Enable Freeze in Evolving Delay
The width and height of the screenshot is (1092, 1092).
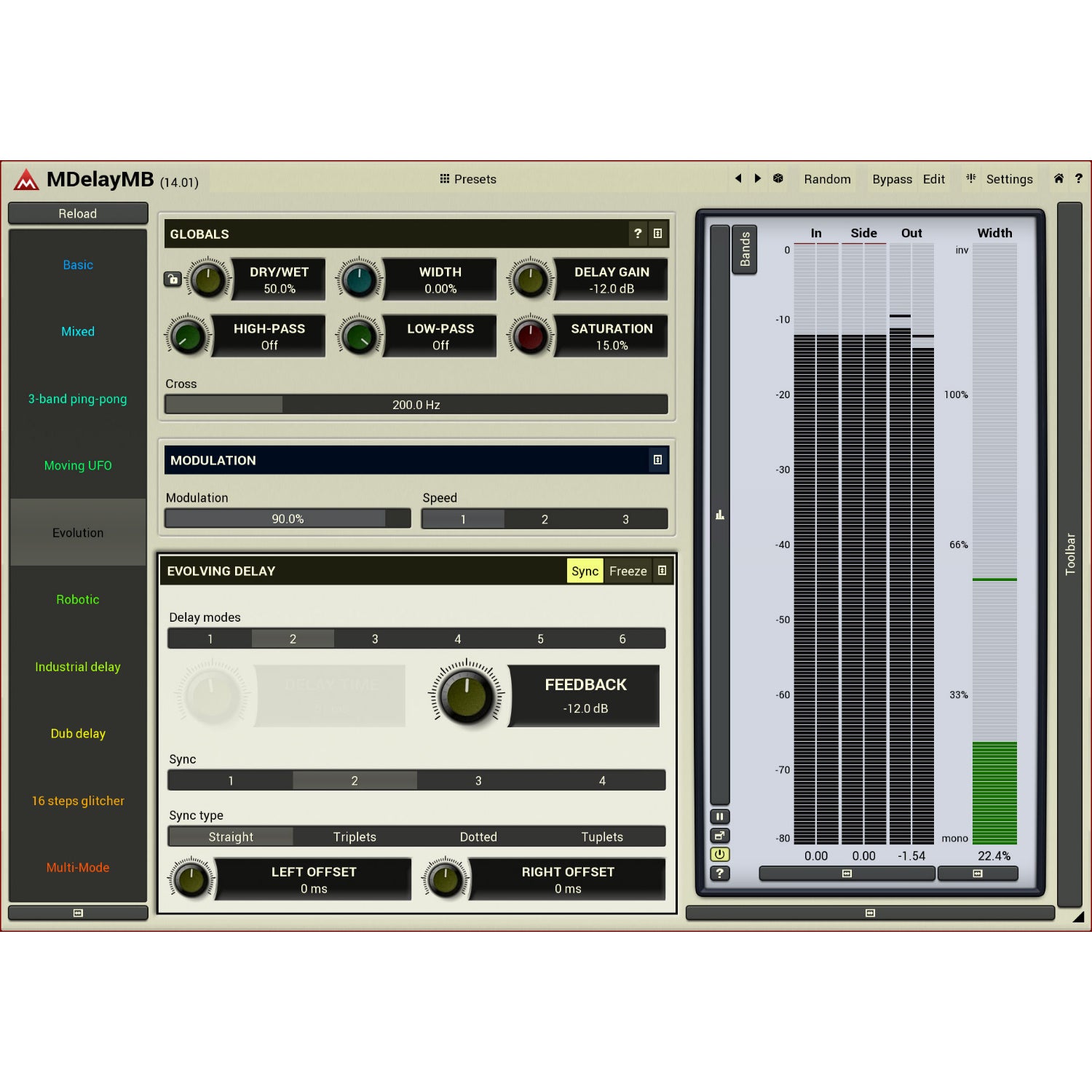[x=628, y=571]
